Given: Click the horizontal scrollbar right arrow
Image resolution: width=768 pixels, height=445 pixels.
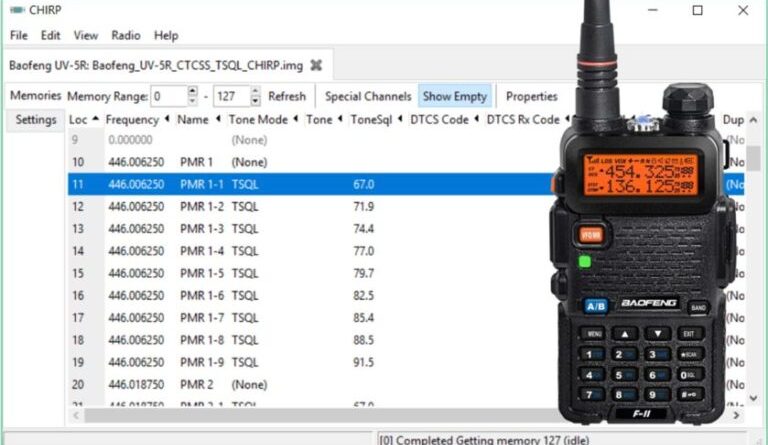Looking at the screenshot, I should click(x=736, y=416).
